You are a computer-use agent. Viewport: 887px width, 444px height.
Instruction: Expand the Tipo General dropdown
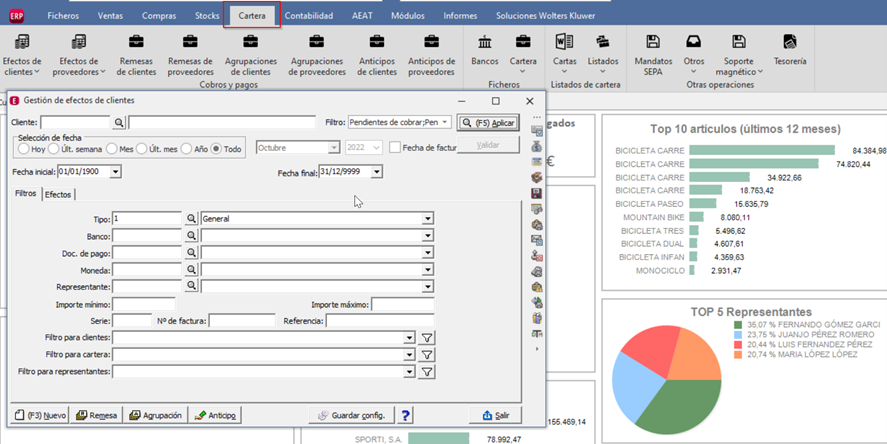click(428, 218)
